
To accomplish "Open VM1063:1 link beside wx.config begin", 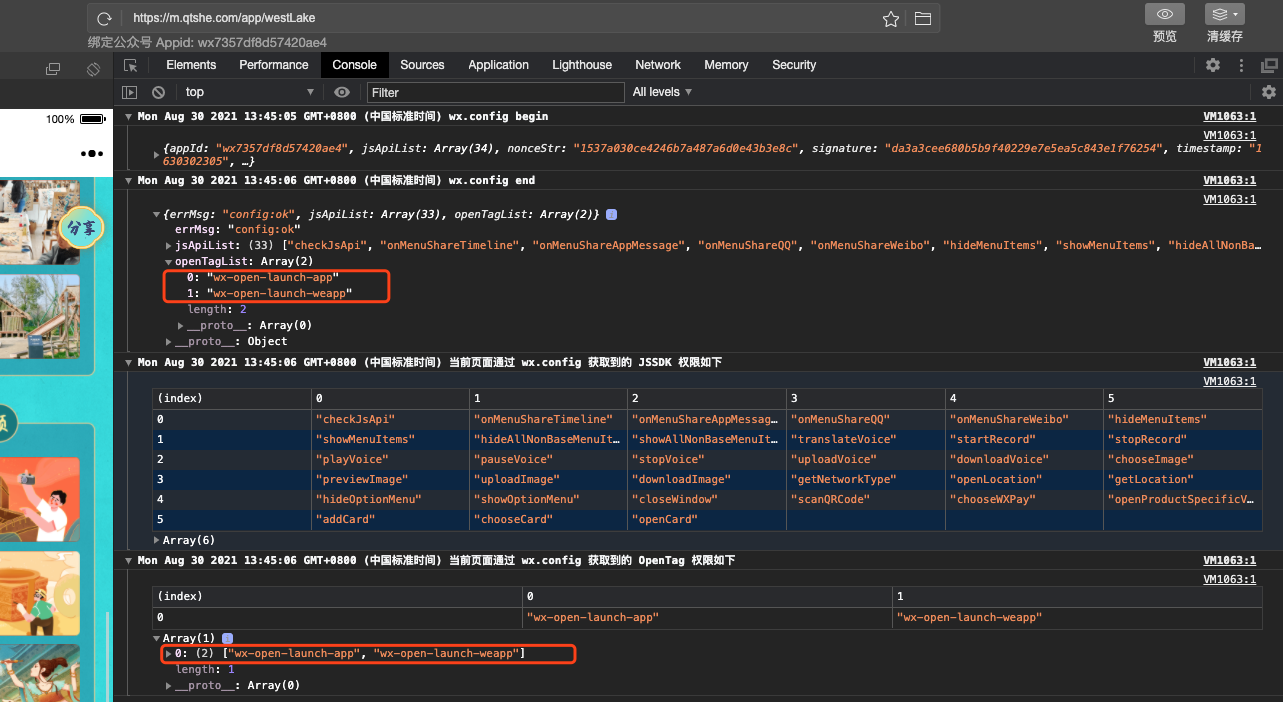I will point(1229,116).
